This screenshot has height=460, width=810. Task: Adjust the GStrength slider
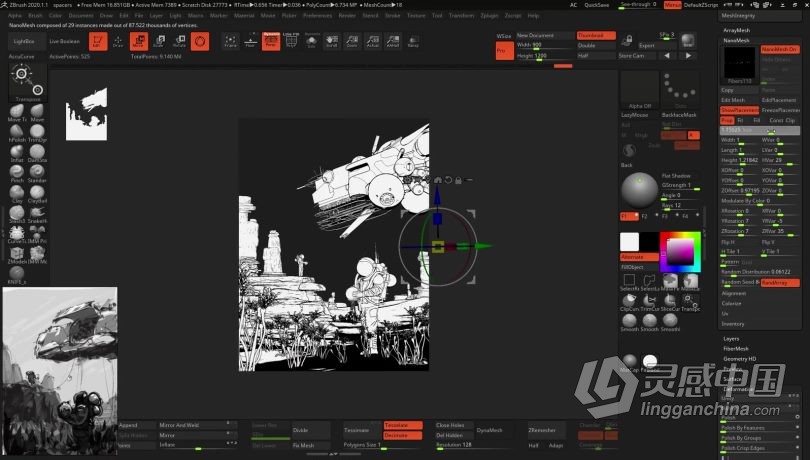click(x=681, y=186)
